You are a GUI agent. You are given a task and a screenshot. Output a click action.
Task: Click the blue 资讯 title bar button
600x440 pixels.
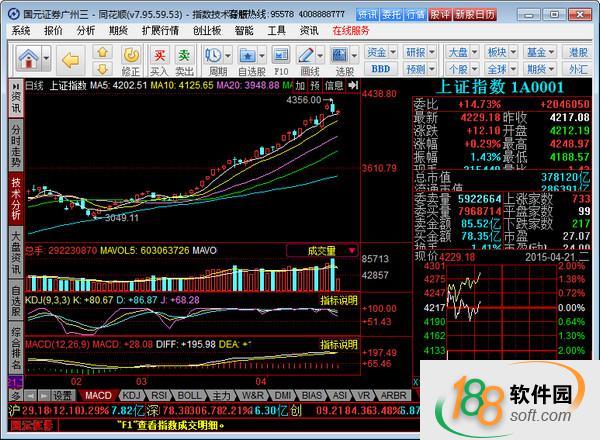coord(367,15)
